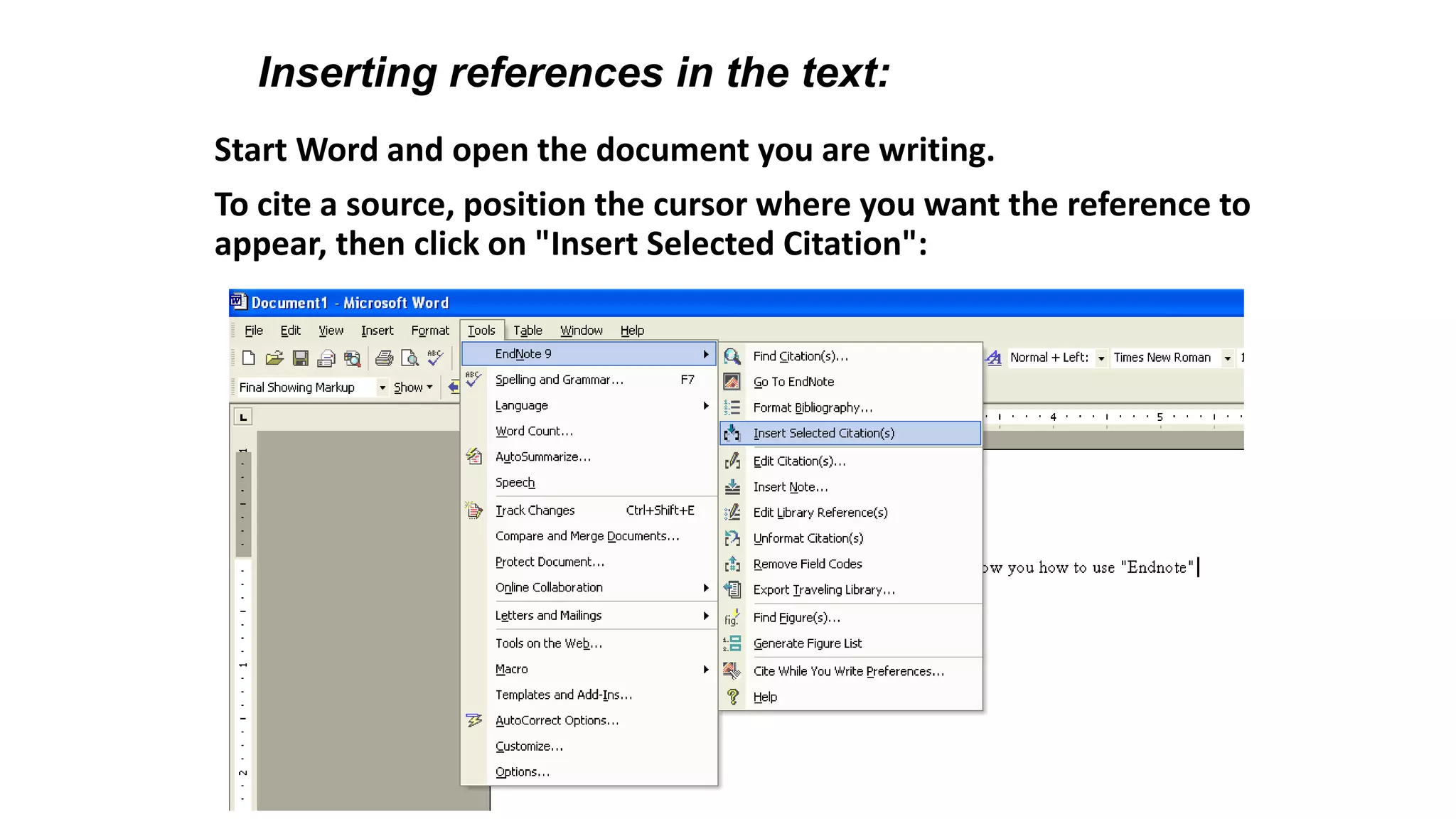Click the Save floppy disk icon

(x=301, y=358)
